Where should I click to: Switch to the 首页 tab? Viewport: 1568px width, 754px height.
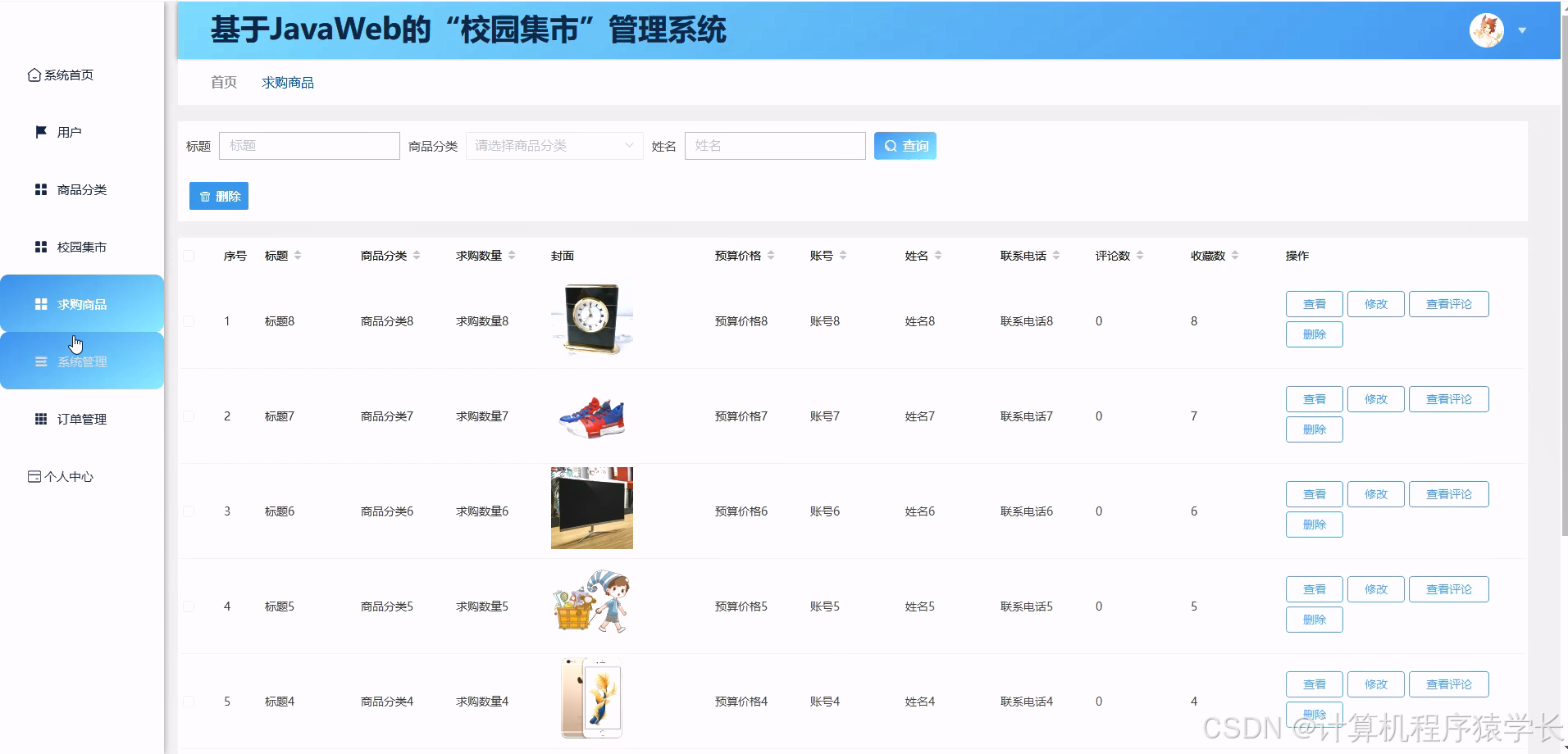coord(222,82)
